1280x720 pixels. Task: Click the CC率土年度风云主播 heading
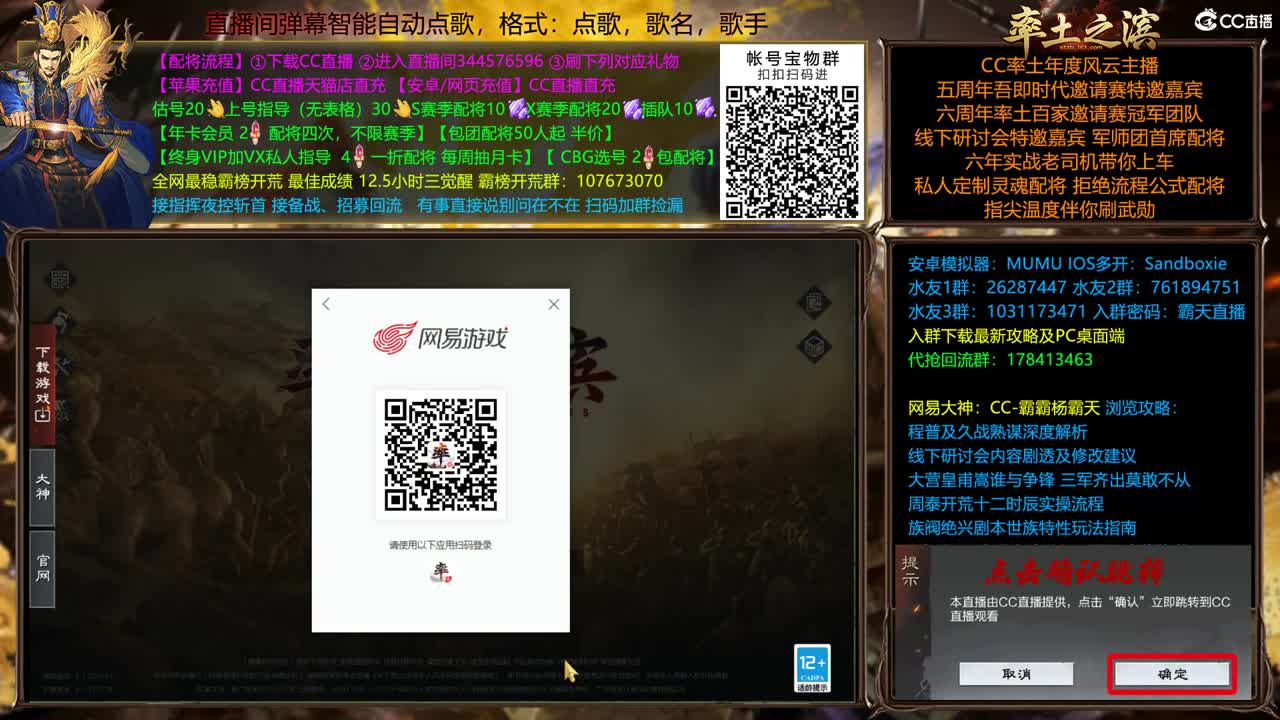[1069, 66]
